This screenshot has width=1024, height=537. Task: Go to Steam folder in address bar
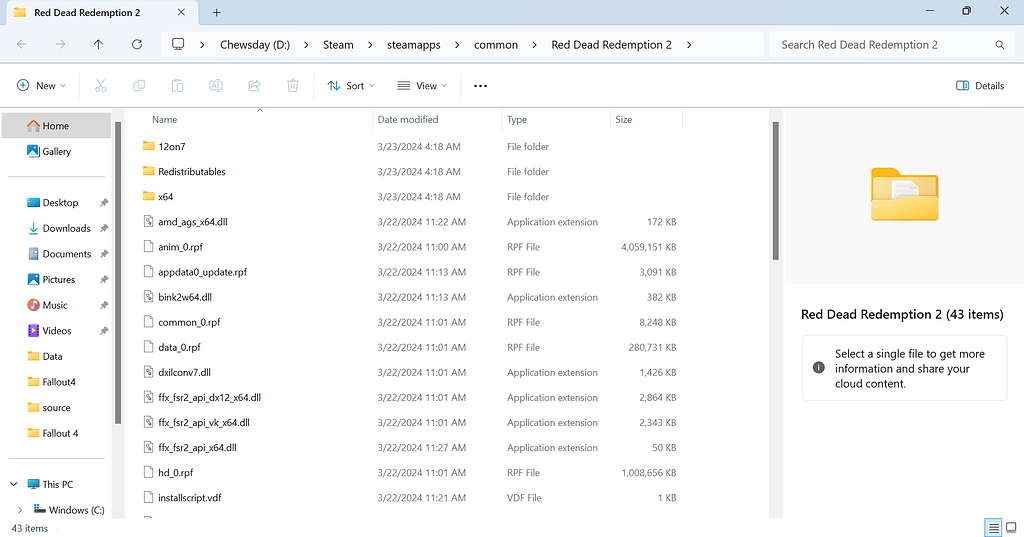(338, 44)
